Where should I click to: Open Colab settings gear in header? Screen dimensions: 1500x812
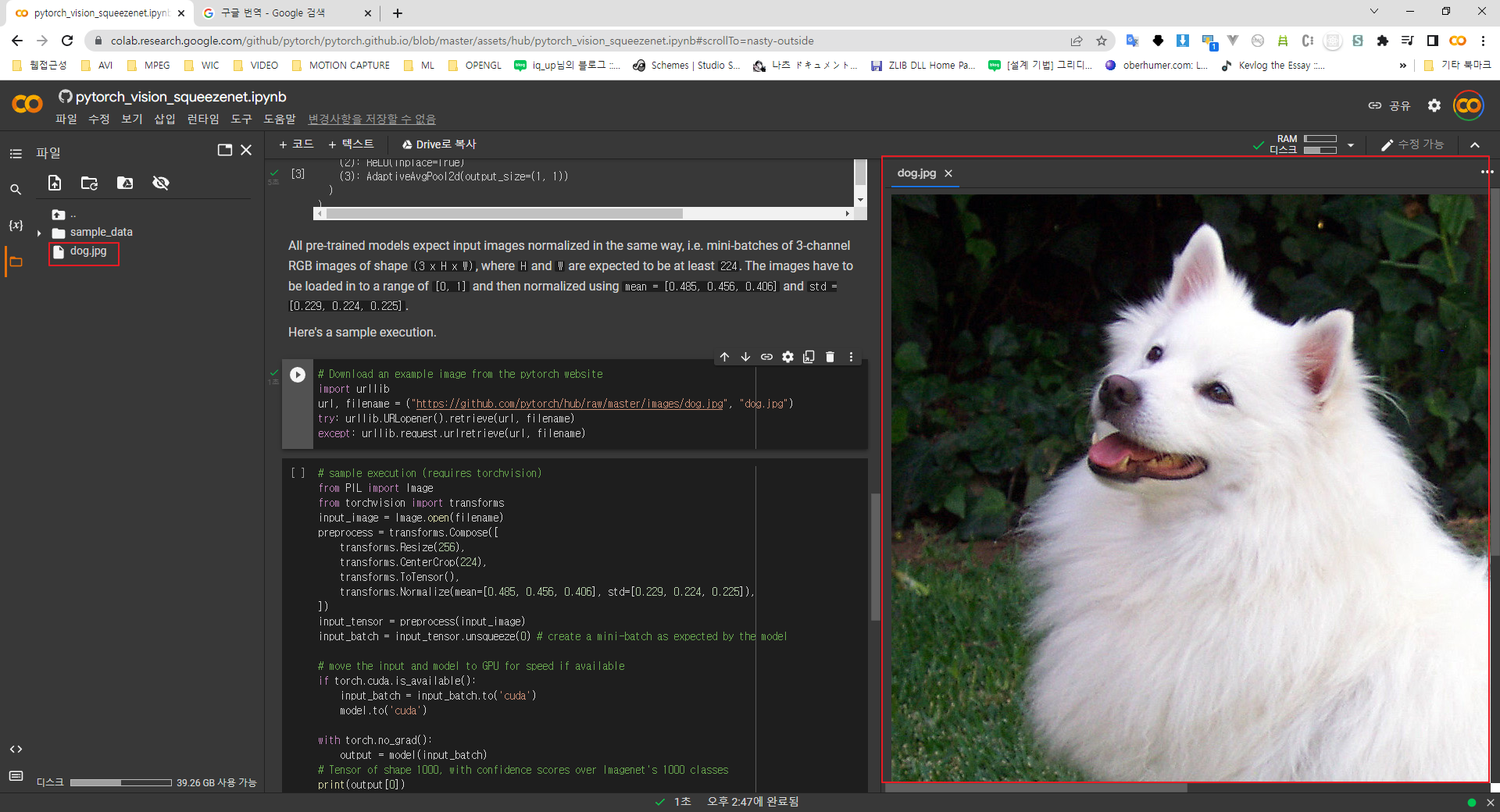click(1434, 105)
